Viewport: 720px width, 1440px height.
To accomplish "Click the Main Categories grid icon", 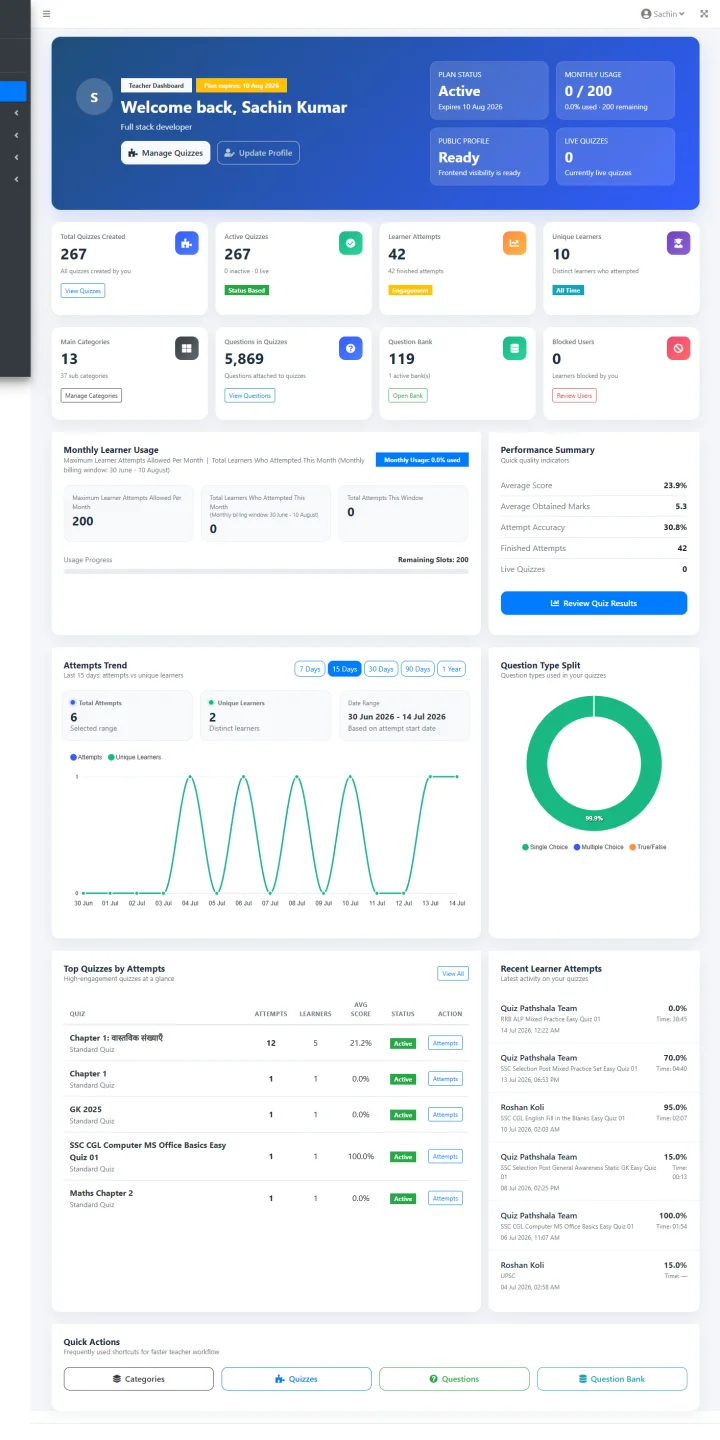I will pos(186,347).
